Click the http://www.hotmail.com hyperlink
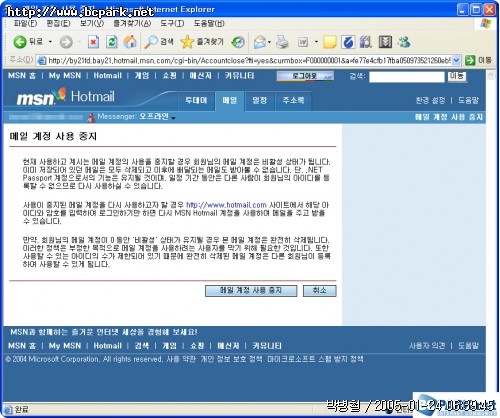Screen dimensions: 500x418 pos(226,205)
